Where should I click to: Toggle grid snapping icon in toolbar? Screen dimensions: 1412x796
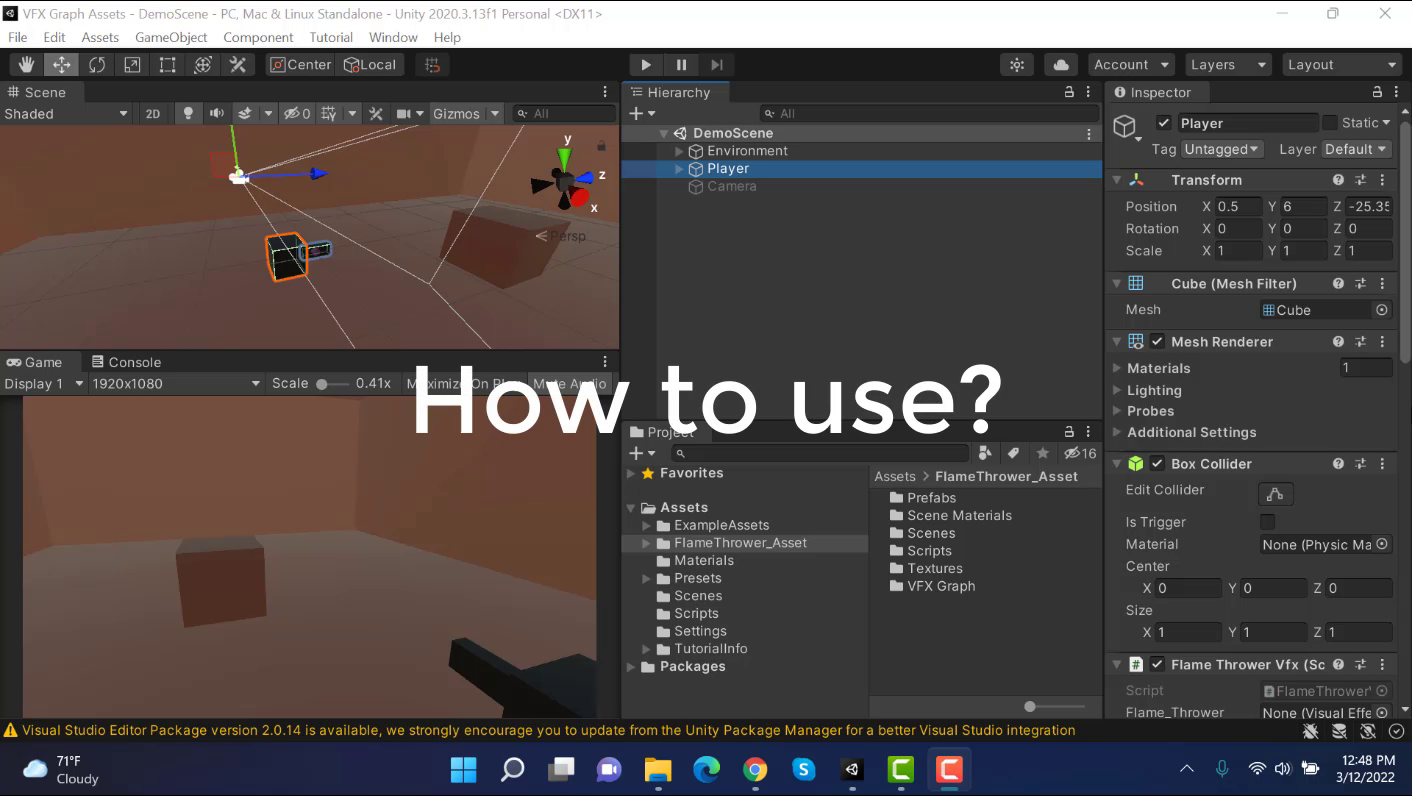pos(432,65)
